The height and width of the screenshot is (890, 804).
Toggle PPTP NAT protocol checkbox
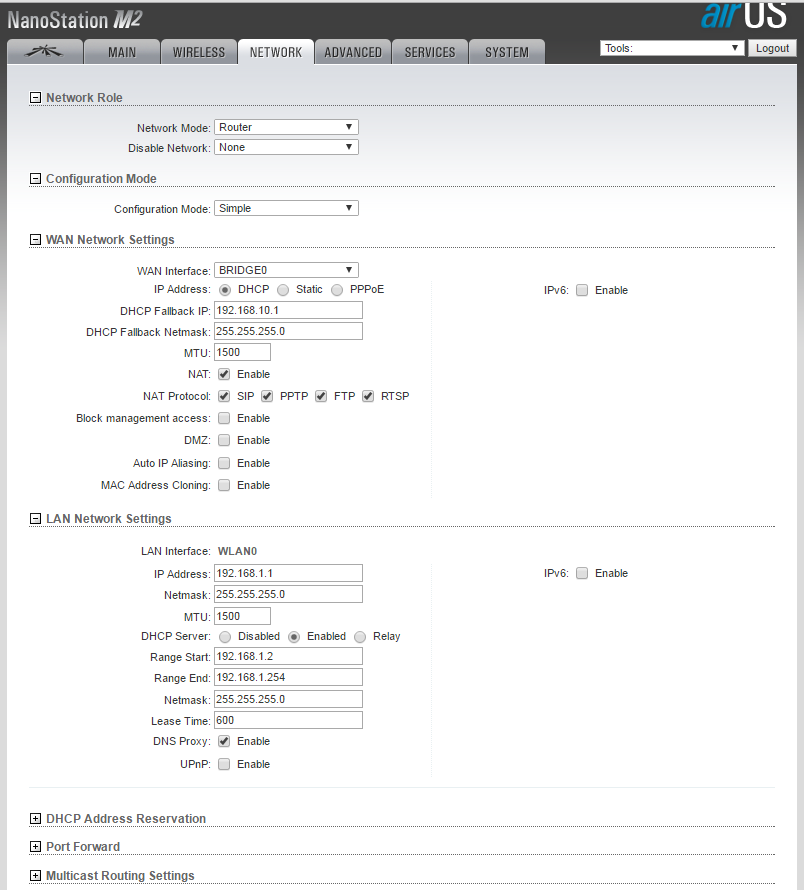[267, 396]
